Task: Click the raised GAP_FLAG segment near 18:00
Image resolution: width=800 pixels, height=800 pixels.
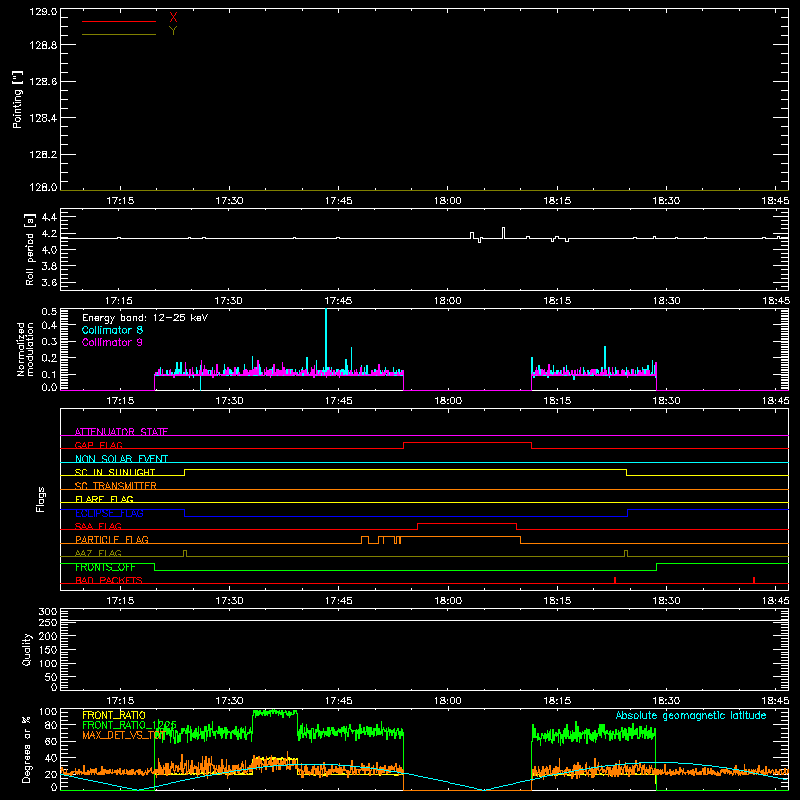Action: [x=467, y=442]
